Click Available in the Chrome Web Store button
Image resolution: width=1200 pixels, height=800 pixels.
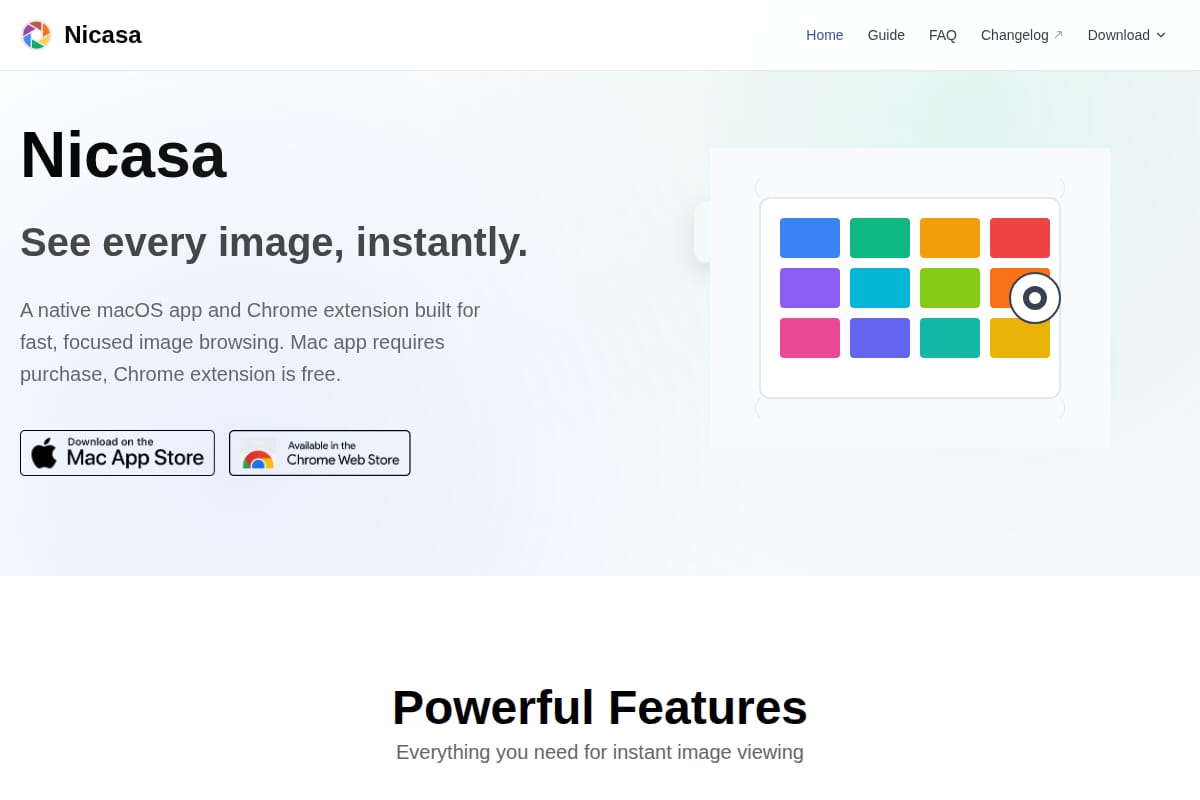320,453
